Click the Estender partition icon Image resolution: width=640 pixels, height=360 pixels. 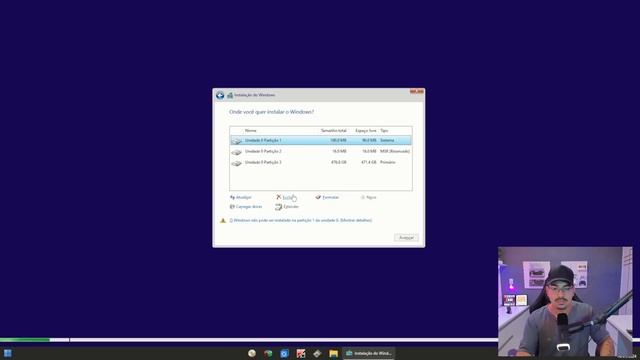[278, 207]
